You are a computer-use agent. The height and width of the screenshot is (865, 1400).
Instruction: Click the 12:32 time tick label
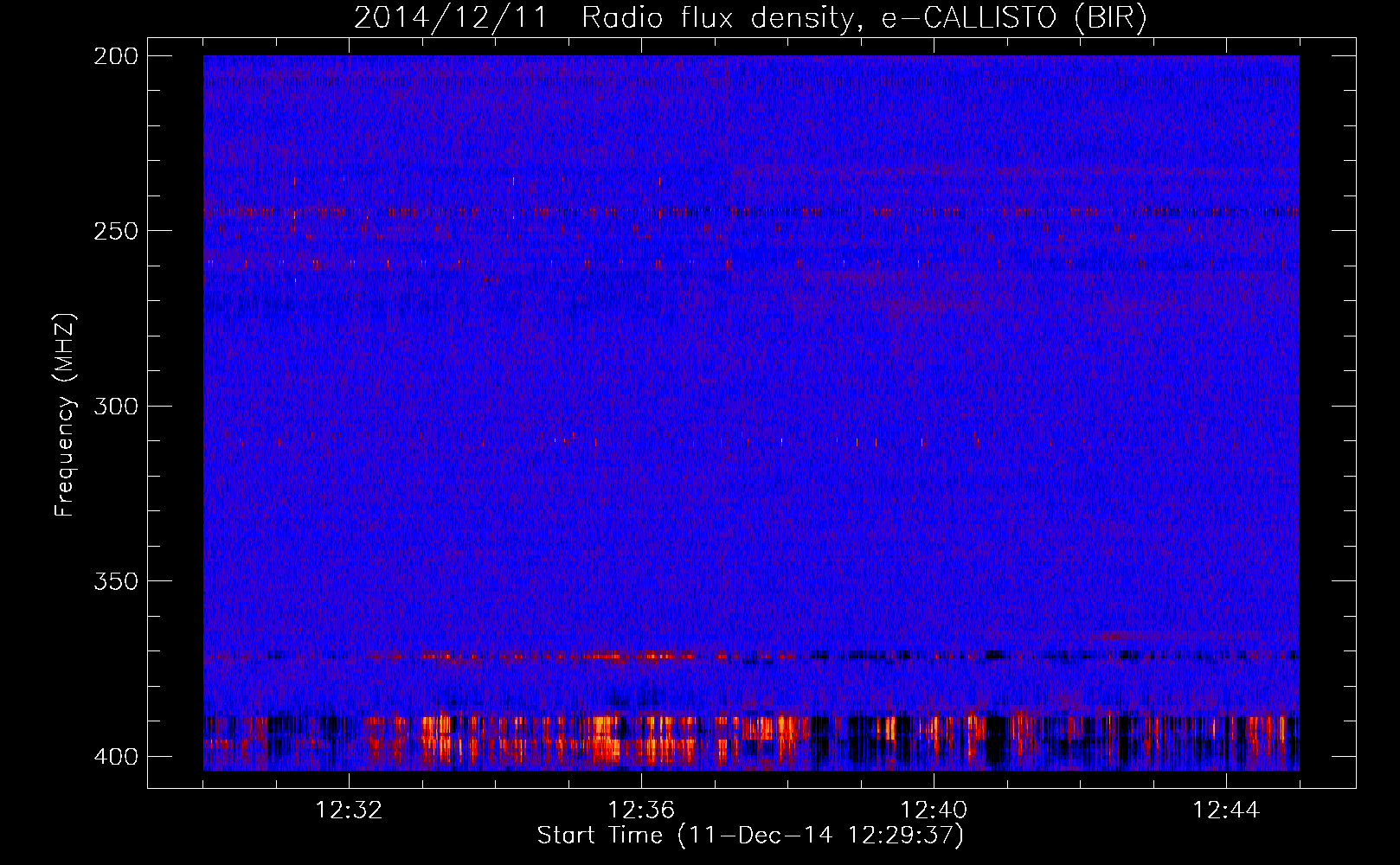349,811
